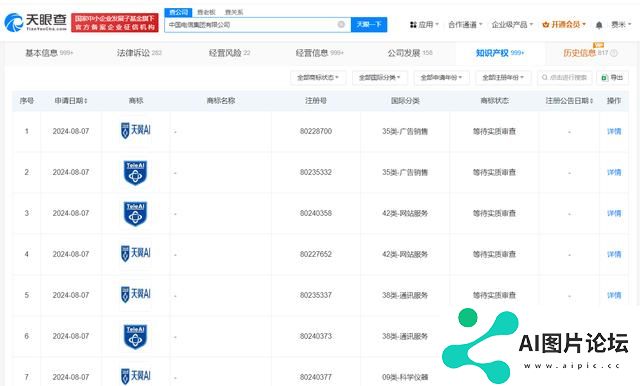
Task: Click the red official credit agency banner
Action: click(x=115, y=22)
